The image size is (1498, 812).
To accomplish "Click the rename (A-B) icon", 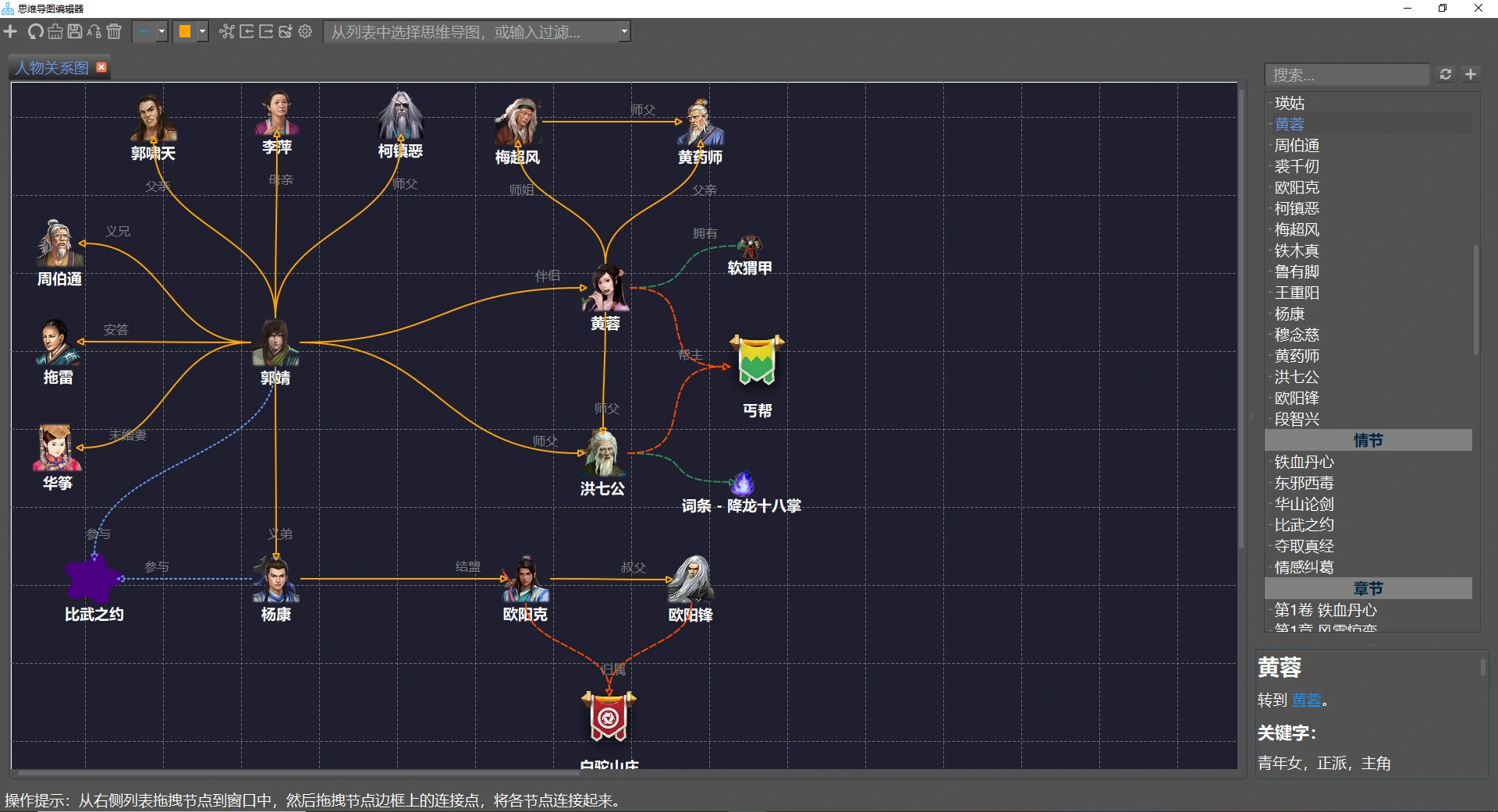I will [x=94, y=31].
